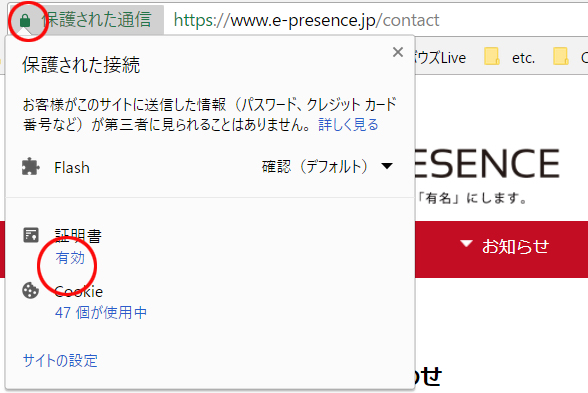Open サイトの設定 site settings
588x393 pixels.
pyautogui.click(x=60, y=360)
